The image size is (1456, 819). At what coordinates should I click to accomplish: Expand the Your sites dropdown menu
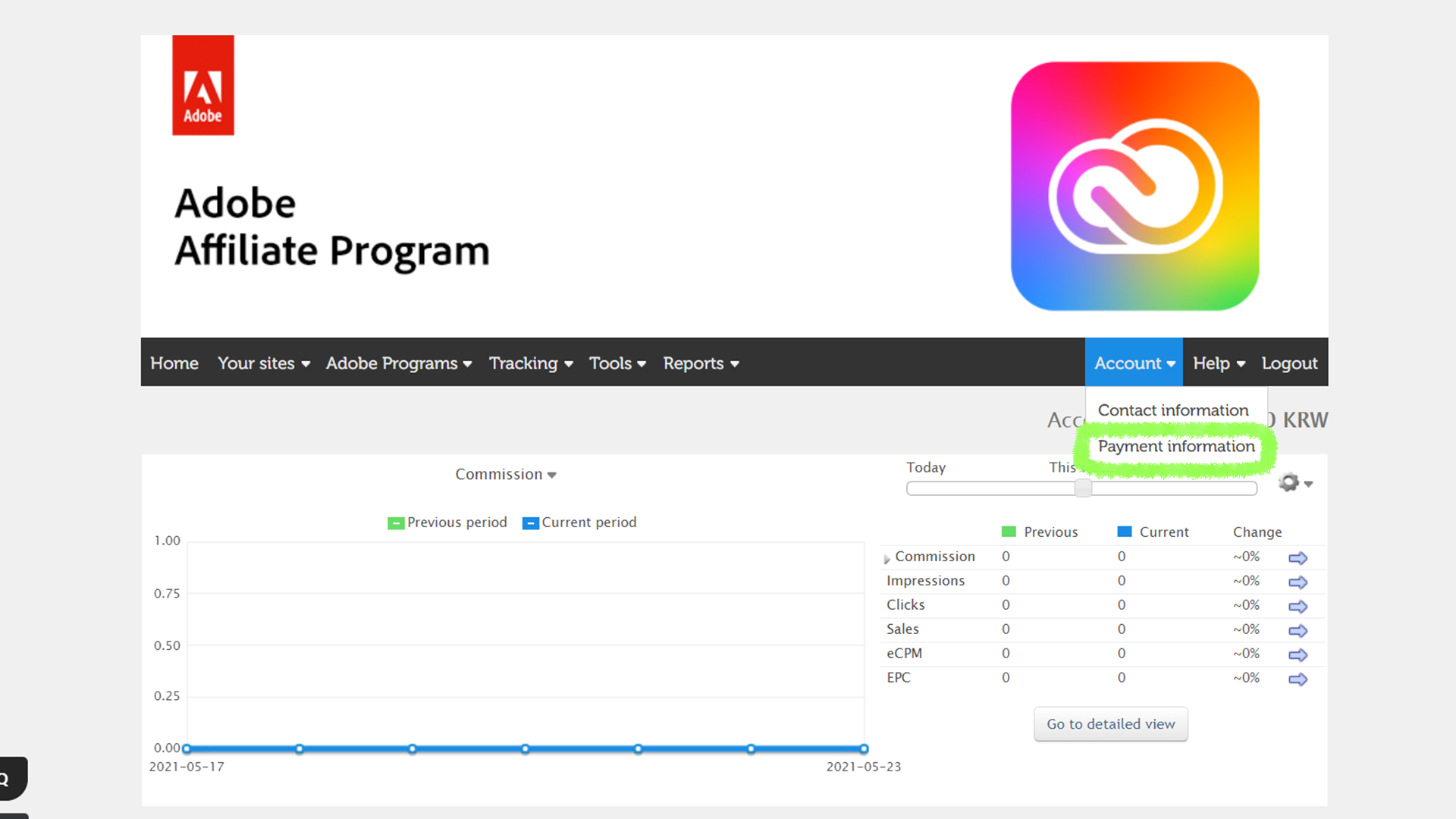[x=265, y=363]
